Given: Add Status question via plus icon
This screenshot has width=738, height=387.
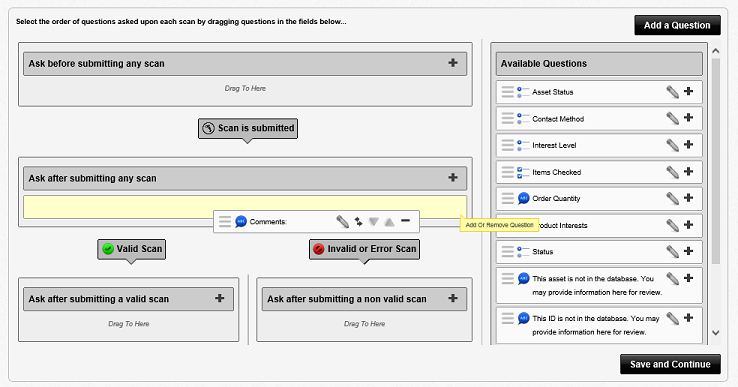Looking at the screenshot, I should (x=688, y=250).
